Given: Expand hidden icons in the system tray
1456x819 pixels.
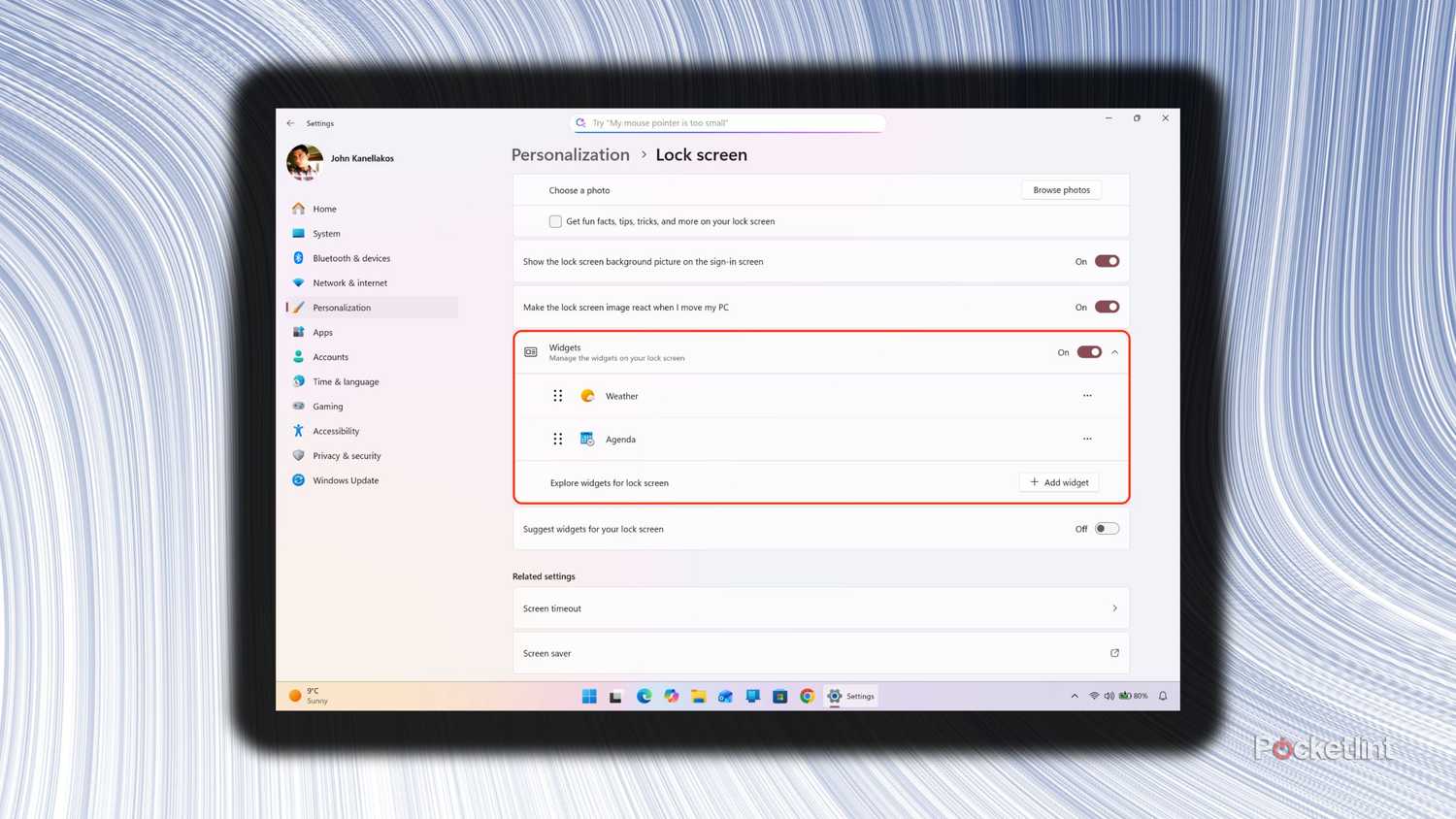Looking at the screenshot, I should 1075,696.
